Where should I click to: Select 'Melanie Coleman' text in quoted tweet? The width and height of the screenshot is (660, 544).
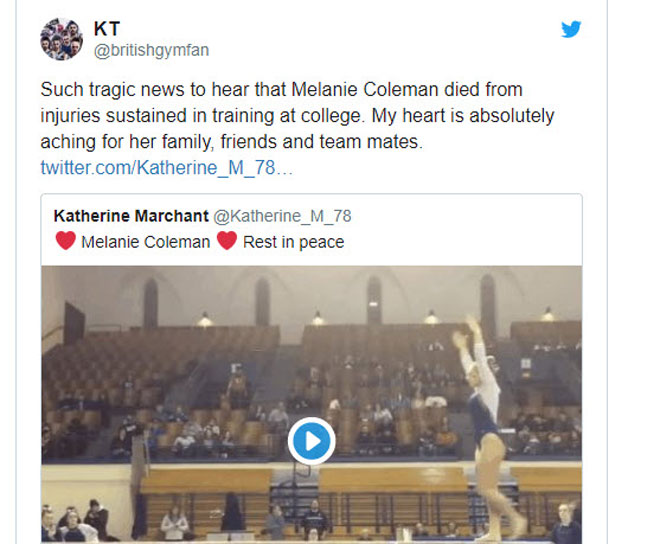[x=146, y=242]
